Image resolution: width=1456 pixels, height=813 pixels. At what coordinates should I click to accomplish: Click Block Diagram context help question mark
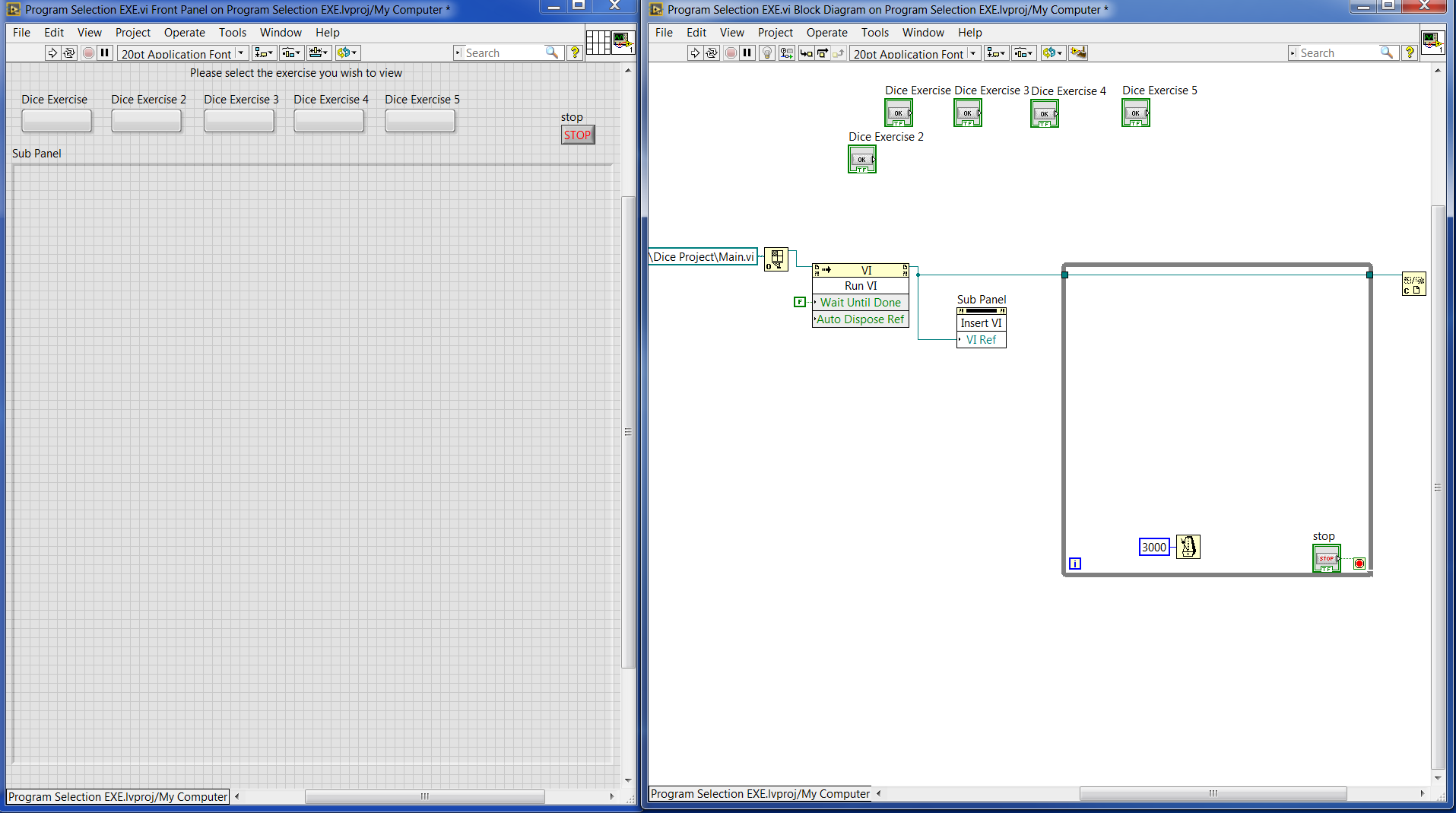pyautogui.click(x=1410, y=52)
